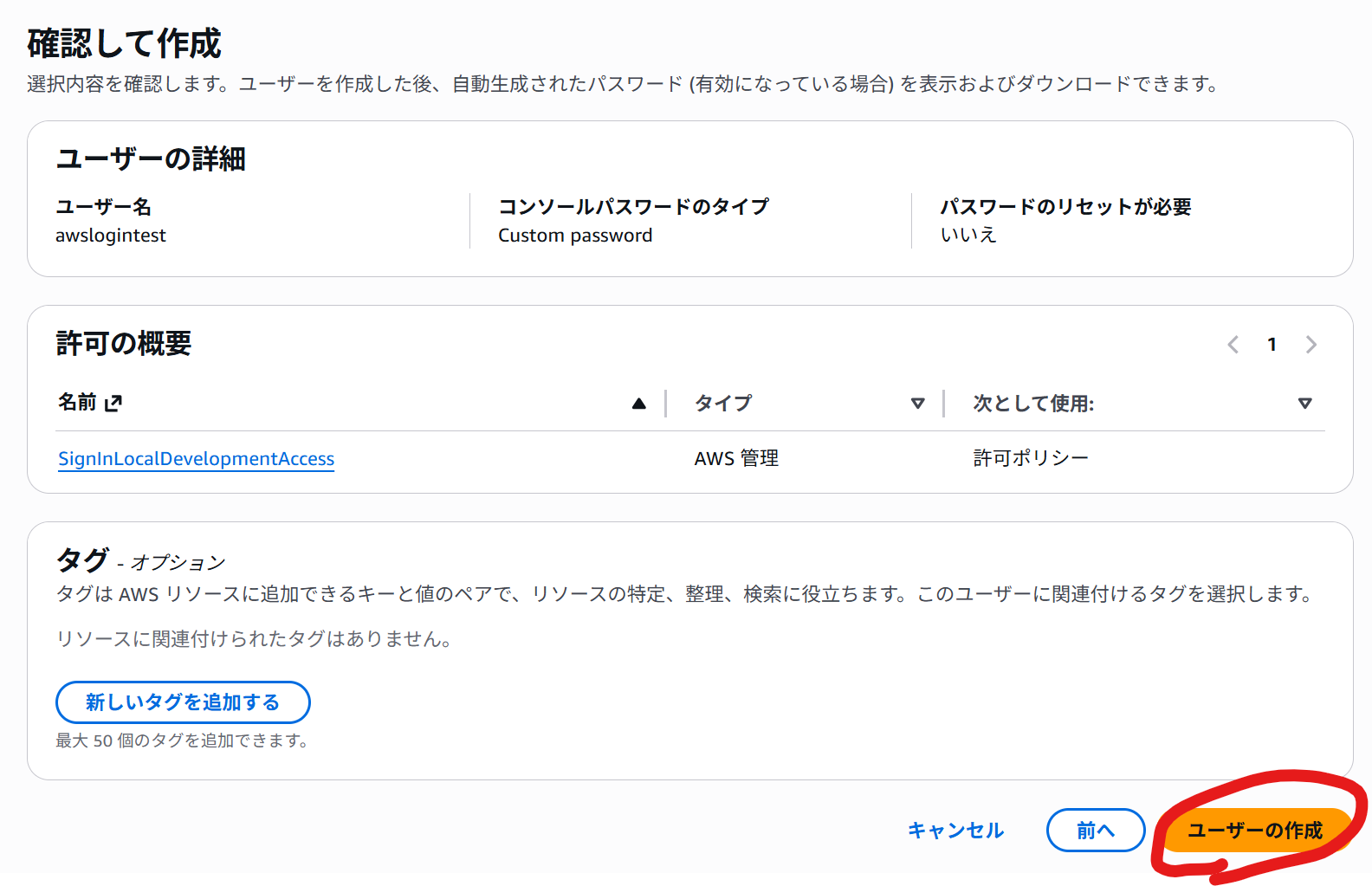This screenshot has height=886, width=1372.
Task: Click the ユーザーの作成 button
Action: click(x=1255, y=830)
